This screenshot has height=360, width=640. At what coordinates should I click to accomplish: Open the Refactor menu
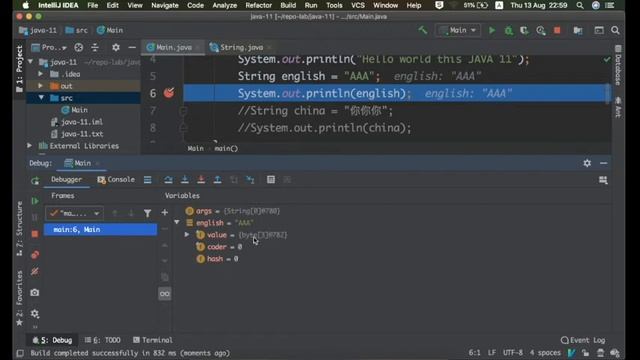coord(258,5)
